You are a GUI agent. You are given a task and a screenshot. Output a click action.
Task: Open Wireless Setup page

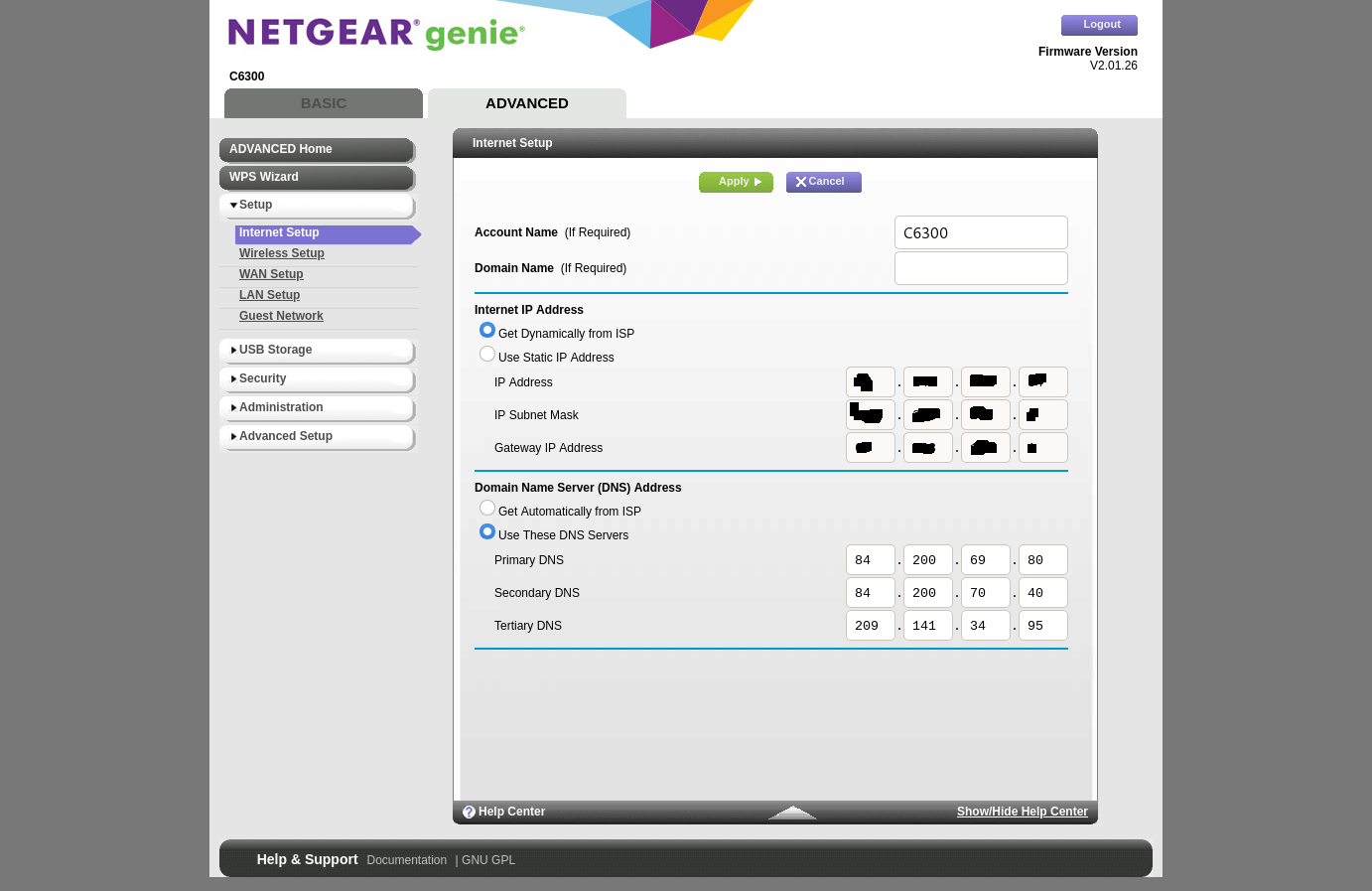(281, 253)
